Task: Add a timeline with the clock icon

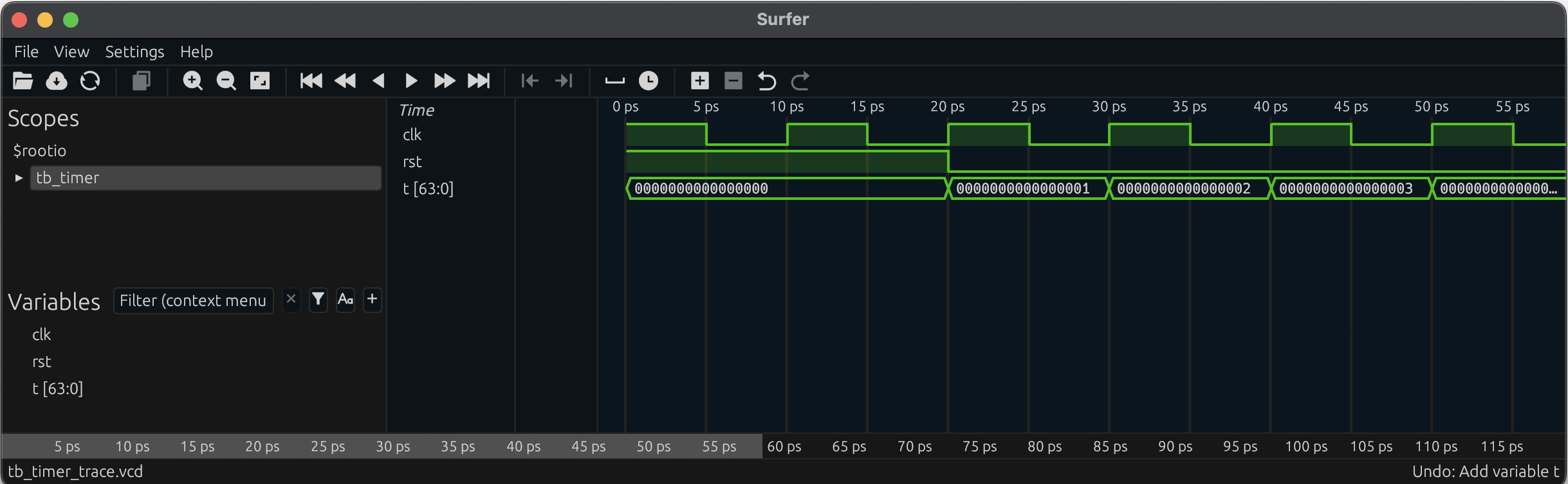Action: 649,81
